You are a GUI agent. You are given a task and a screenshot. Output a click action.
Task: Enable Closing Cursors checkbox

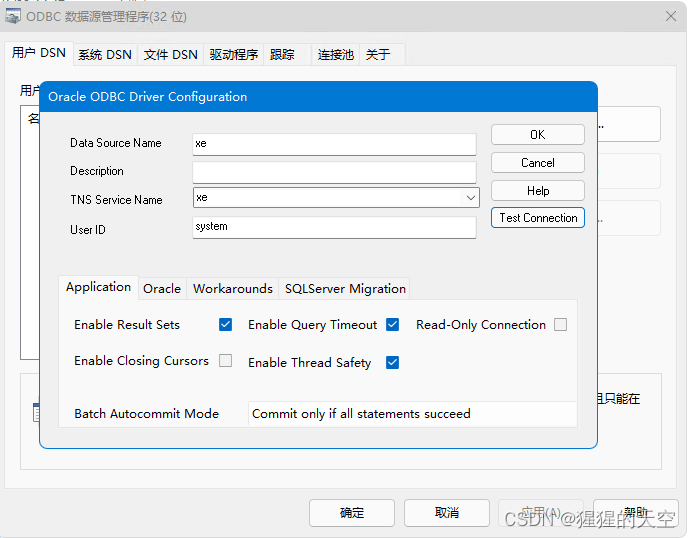coord(225,361)
